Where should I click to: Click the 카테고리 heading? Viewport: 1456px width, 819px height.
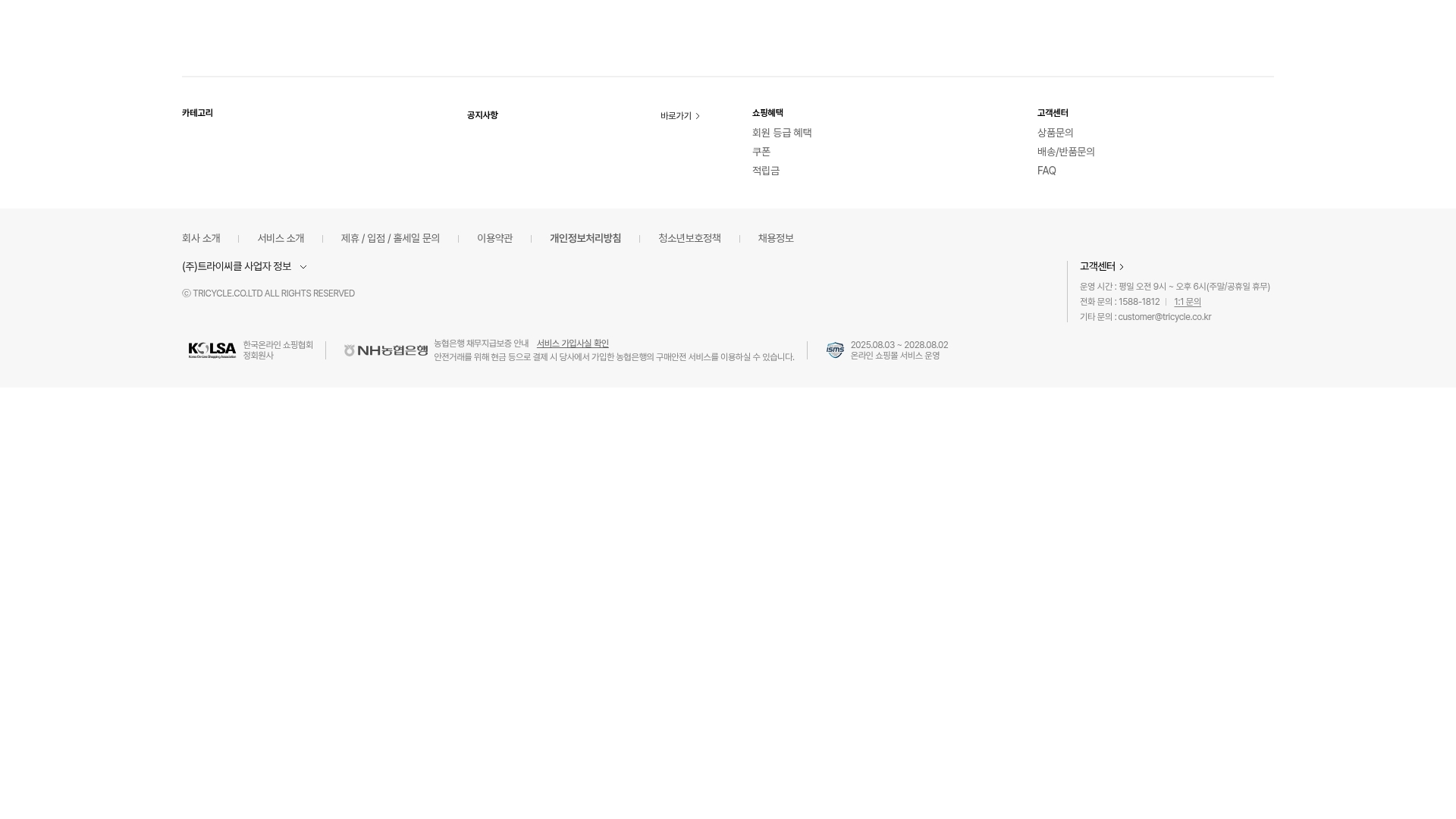[x=197, y=113]
